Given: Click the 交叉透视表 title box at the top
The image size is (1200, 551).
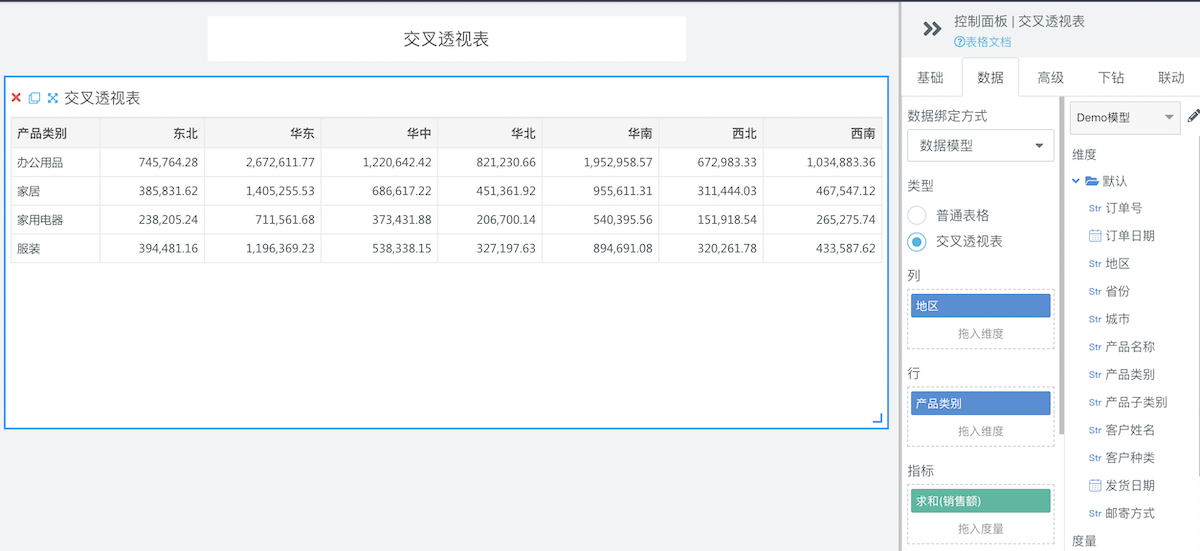Looking at the screenshot, I should pos(447,39).
